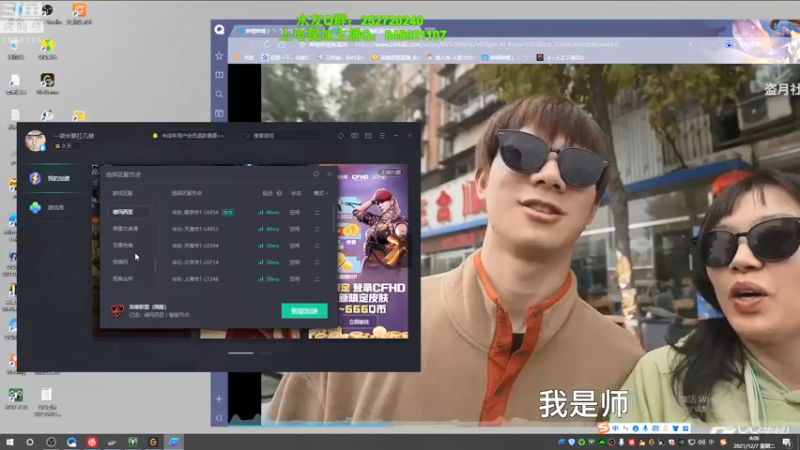
Task: Open the hamburger menu in accelerator title bar
Action: pyautogui.click(x=382, y=136)
